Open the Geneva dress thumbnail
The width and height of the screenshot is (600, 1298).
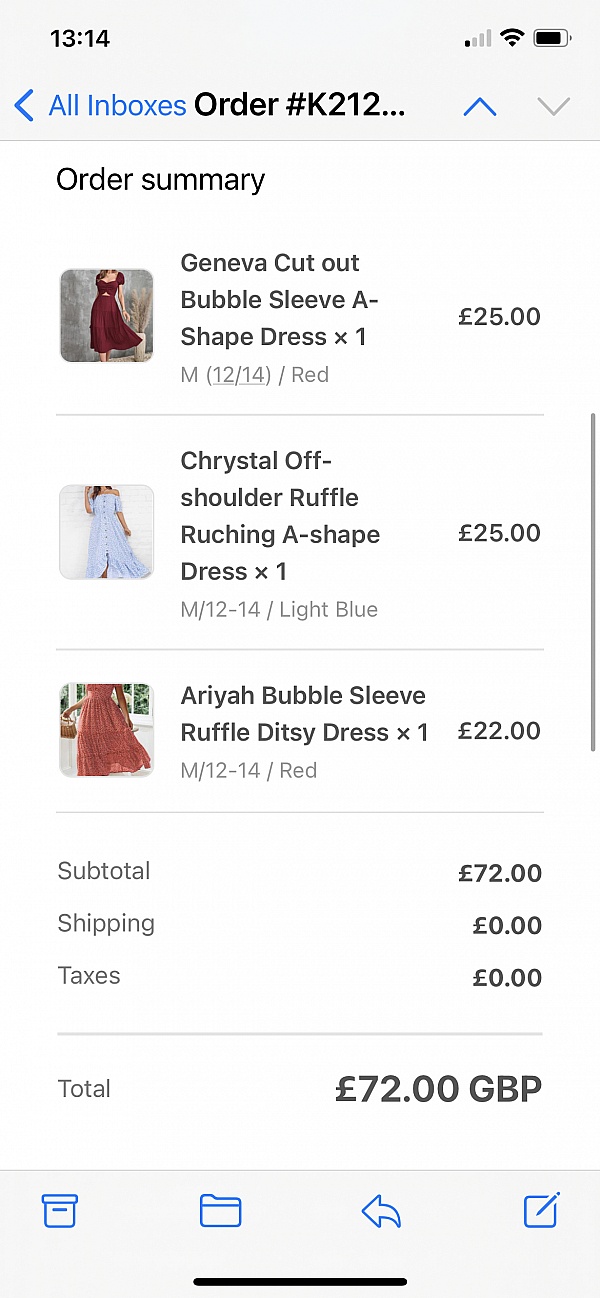point(106,315)
